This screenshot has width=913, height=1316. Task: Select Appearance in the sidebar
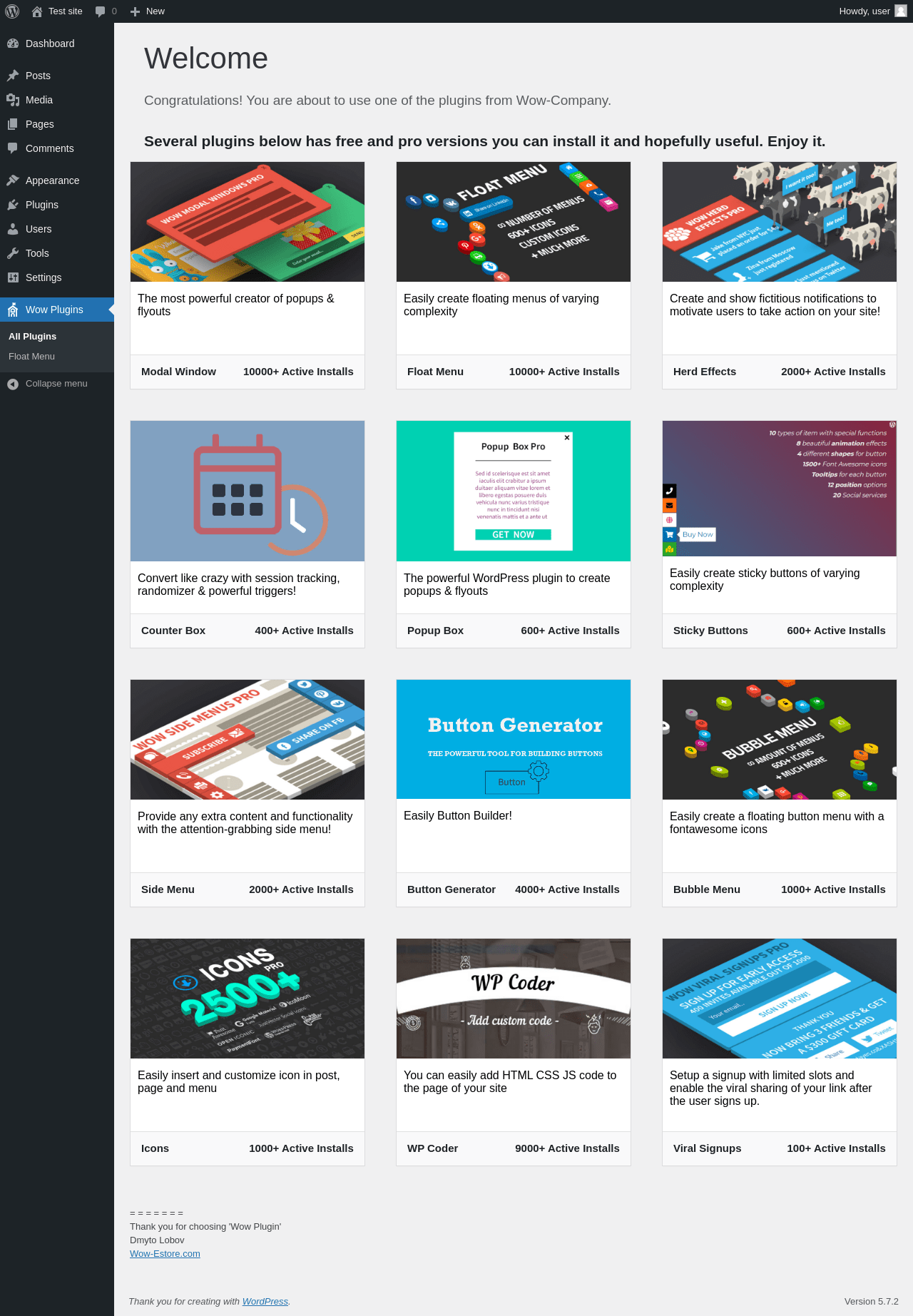coord(57,180)
